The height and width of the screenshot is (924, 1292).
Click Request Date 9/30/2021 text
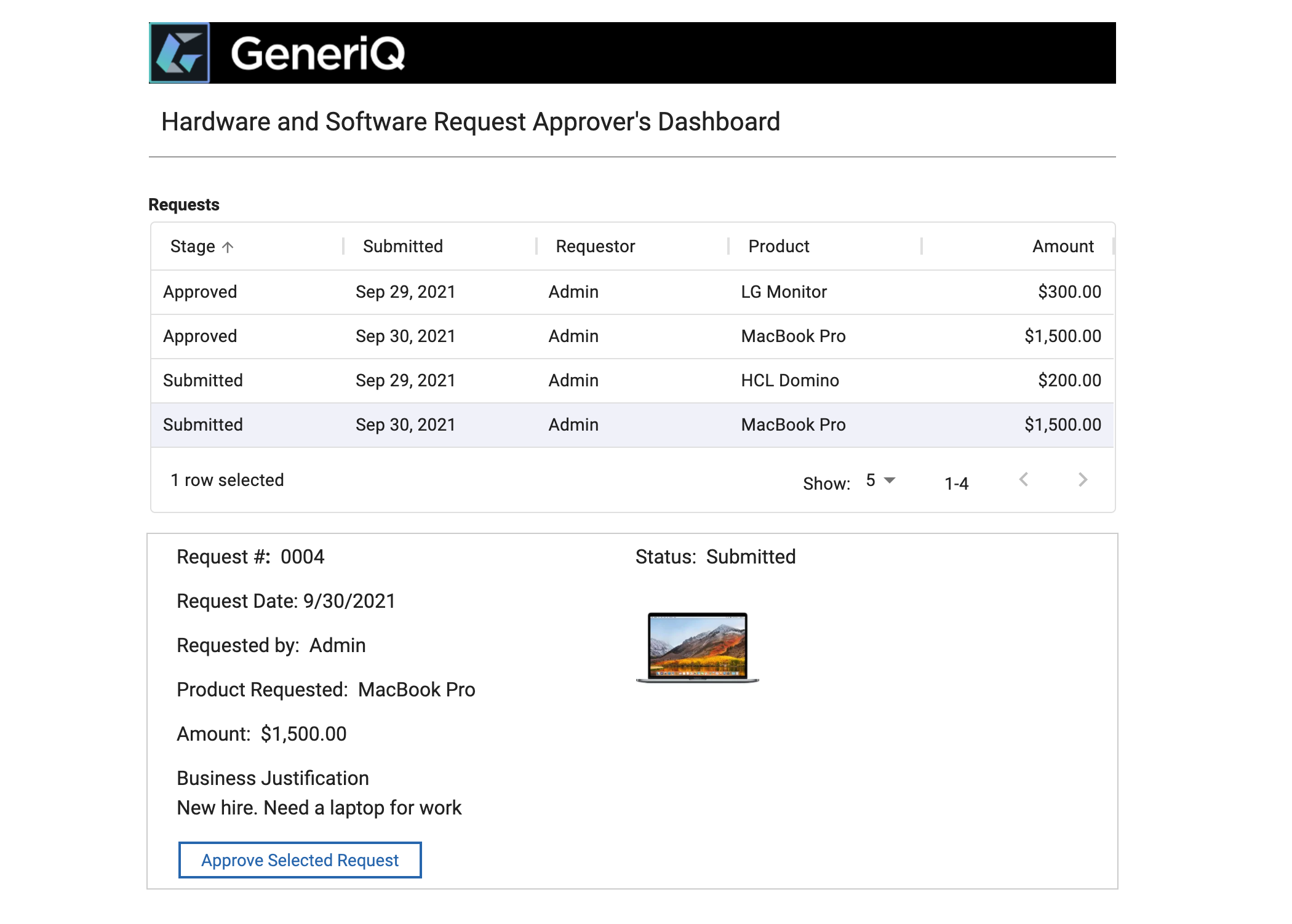point(286,602)
